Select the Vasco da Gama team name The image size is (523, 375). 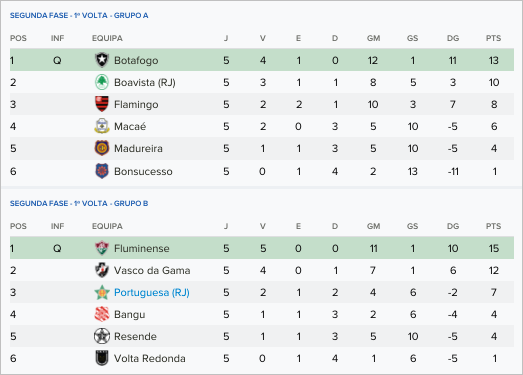click(x=152, y=271)
